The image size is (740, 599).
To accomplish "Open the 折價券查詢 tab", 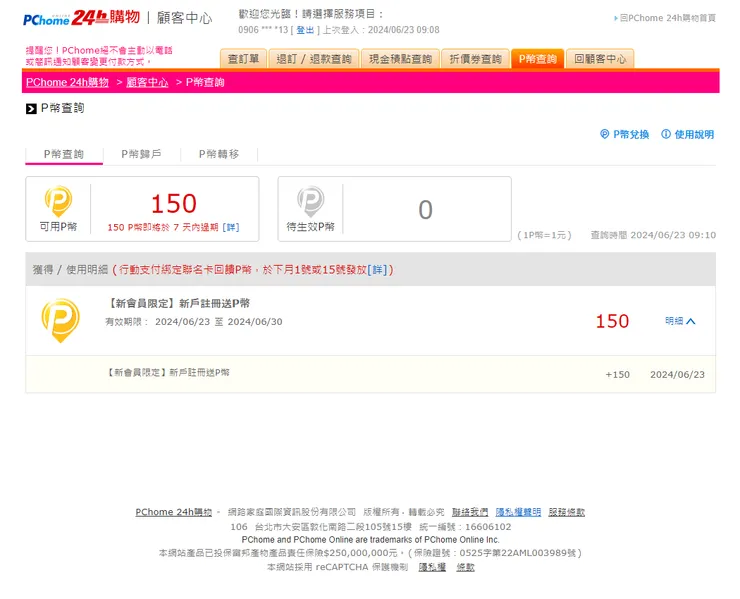I will click(475, 59).
